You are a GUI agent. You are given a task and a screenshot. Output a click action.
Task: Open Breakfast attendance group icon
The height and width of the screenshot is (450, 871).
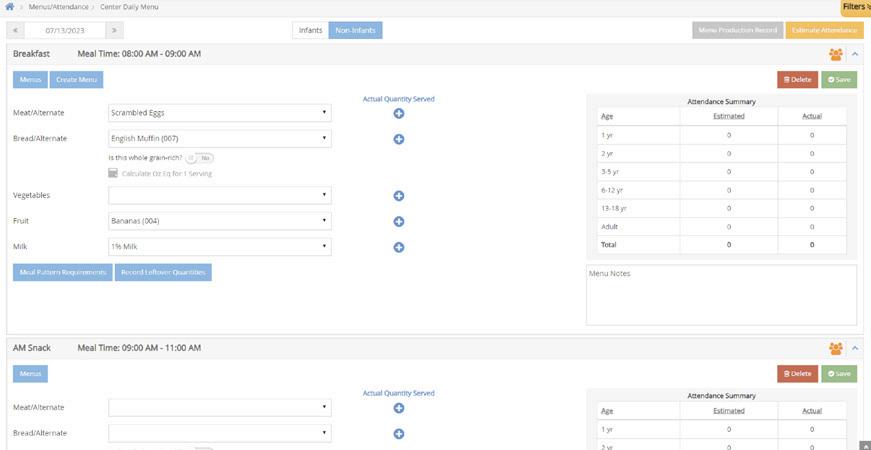click(x=835, y=54)
